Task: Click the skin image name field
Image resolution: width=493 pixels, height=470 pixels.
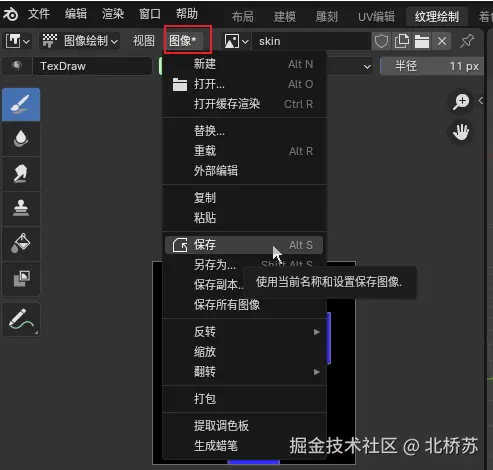Action: point(311,41)
